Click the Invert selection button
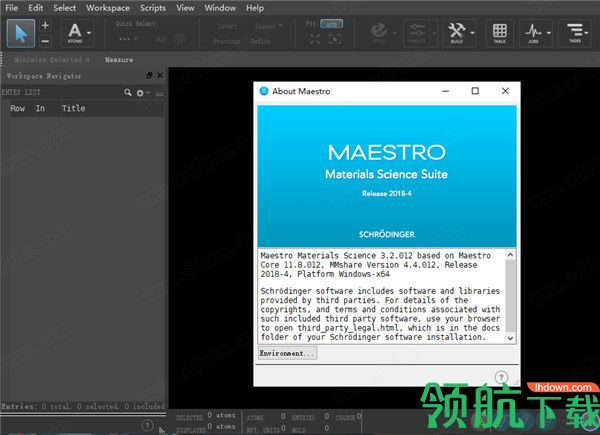The width and height of the screenshot is (600, 435). (x=227, y=26)
